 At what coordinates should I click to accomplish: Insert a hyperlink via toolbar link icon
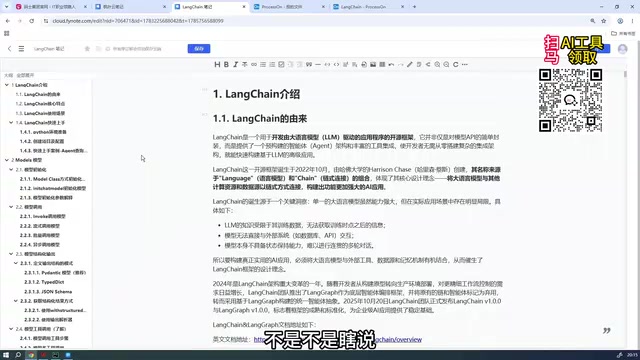pos(254,64)
